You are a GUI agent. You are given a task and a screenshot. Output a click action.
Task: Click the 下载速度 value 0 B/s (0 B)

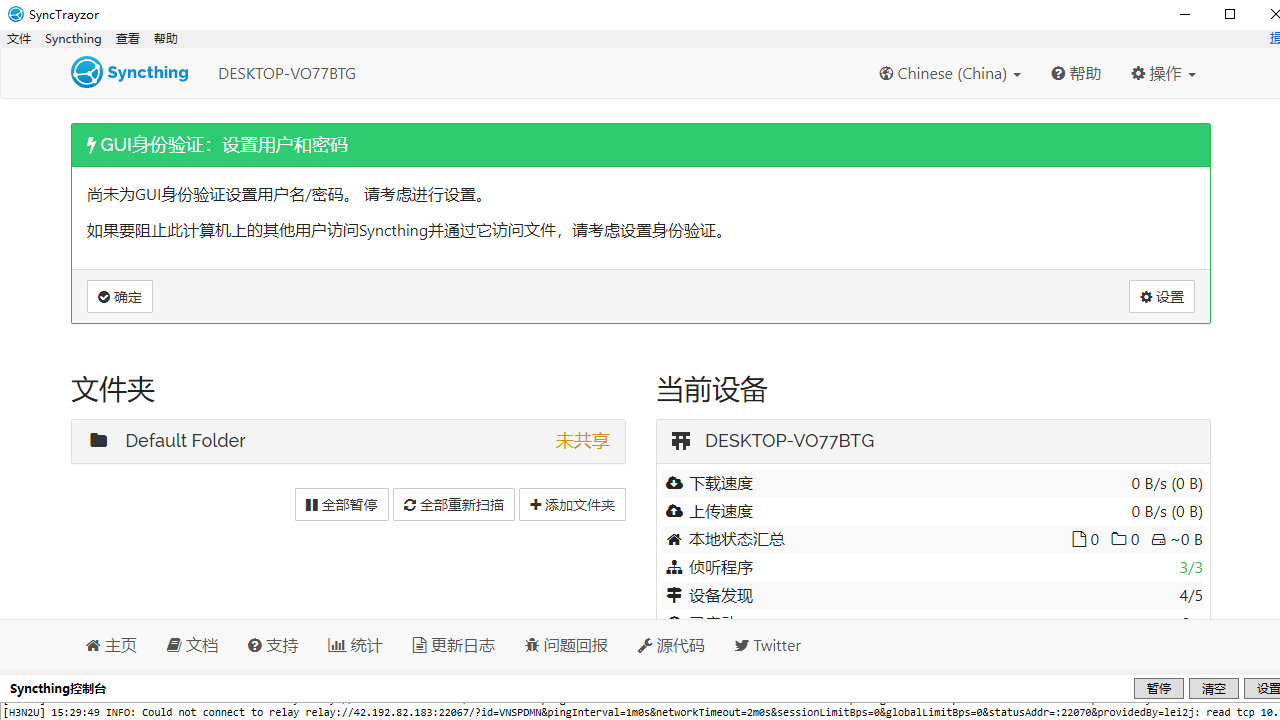1167,484
